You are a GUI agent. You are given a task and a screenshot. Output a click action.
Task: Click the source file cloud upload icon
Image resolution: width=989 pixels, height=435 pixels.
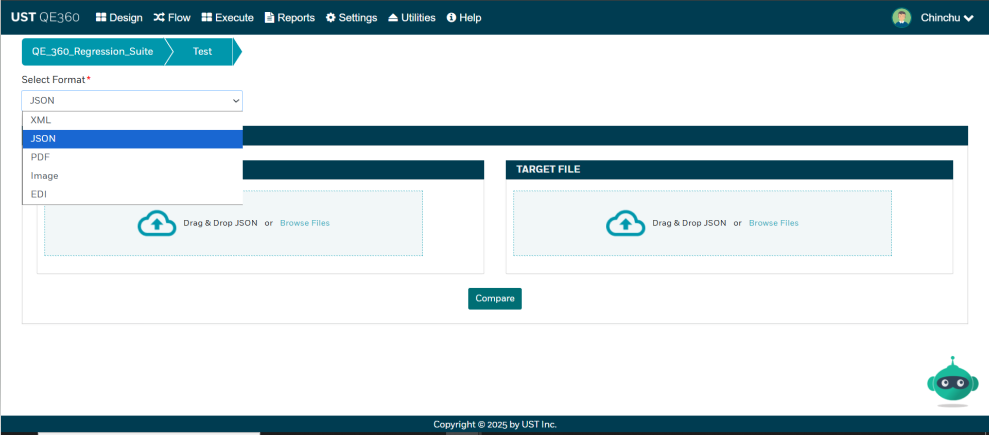pos(156,223)
